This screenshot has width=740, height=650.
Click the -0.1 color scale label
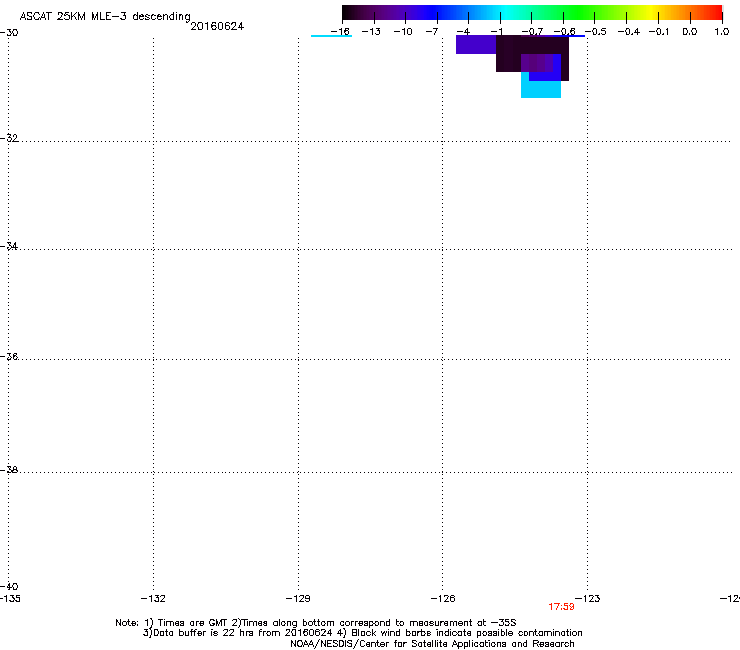659,32
